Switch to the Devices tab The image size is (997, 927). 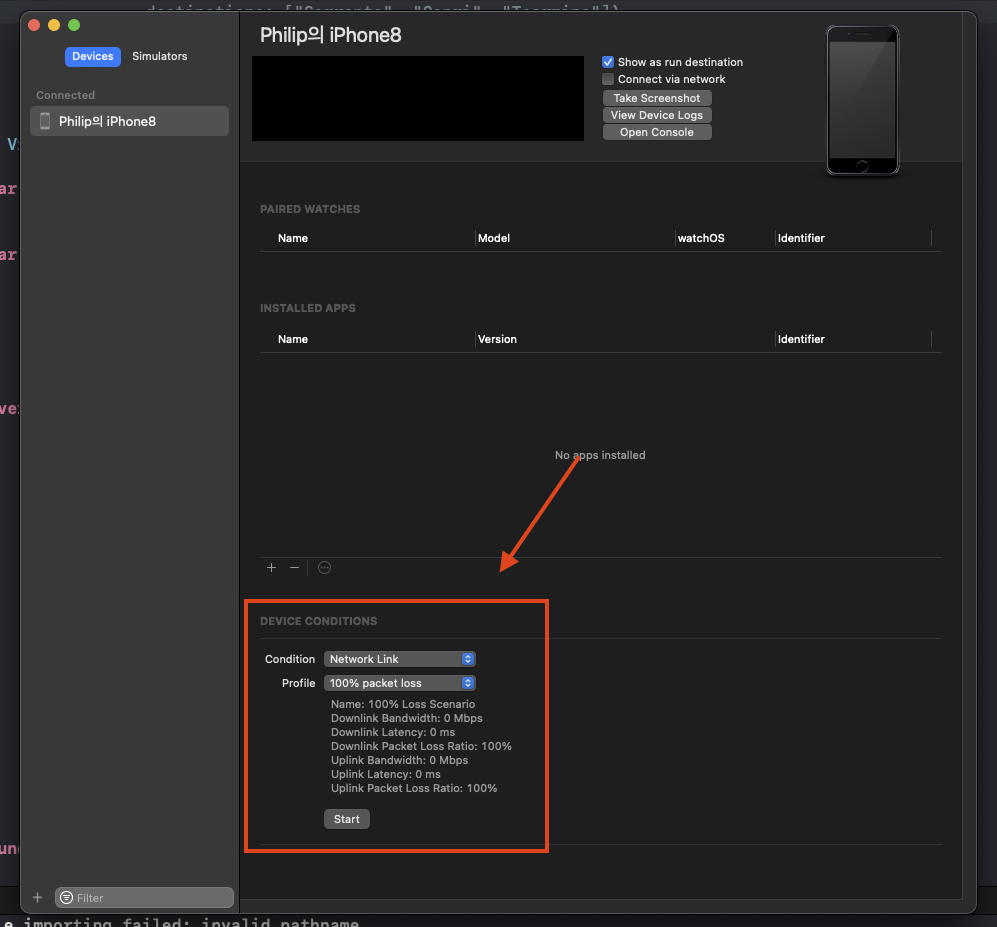point(92,56)
